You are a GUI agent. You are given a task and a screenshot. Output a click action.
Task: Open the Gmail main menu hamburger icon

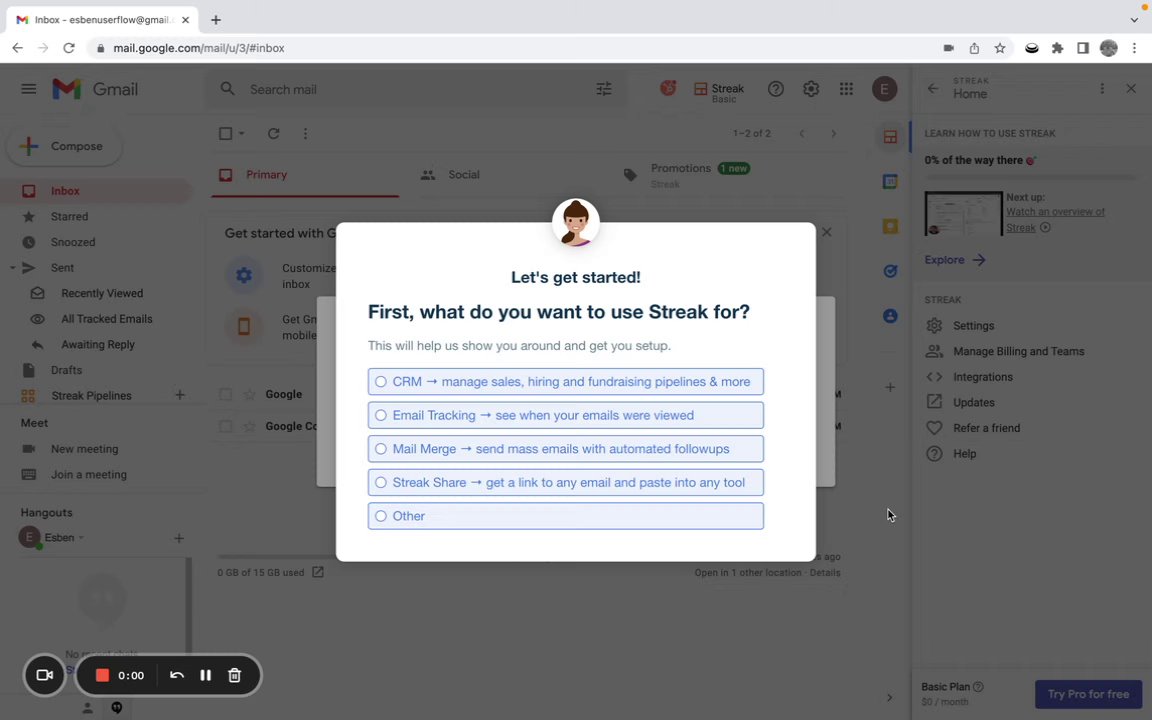pos(29,89)
